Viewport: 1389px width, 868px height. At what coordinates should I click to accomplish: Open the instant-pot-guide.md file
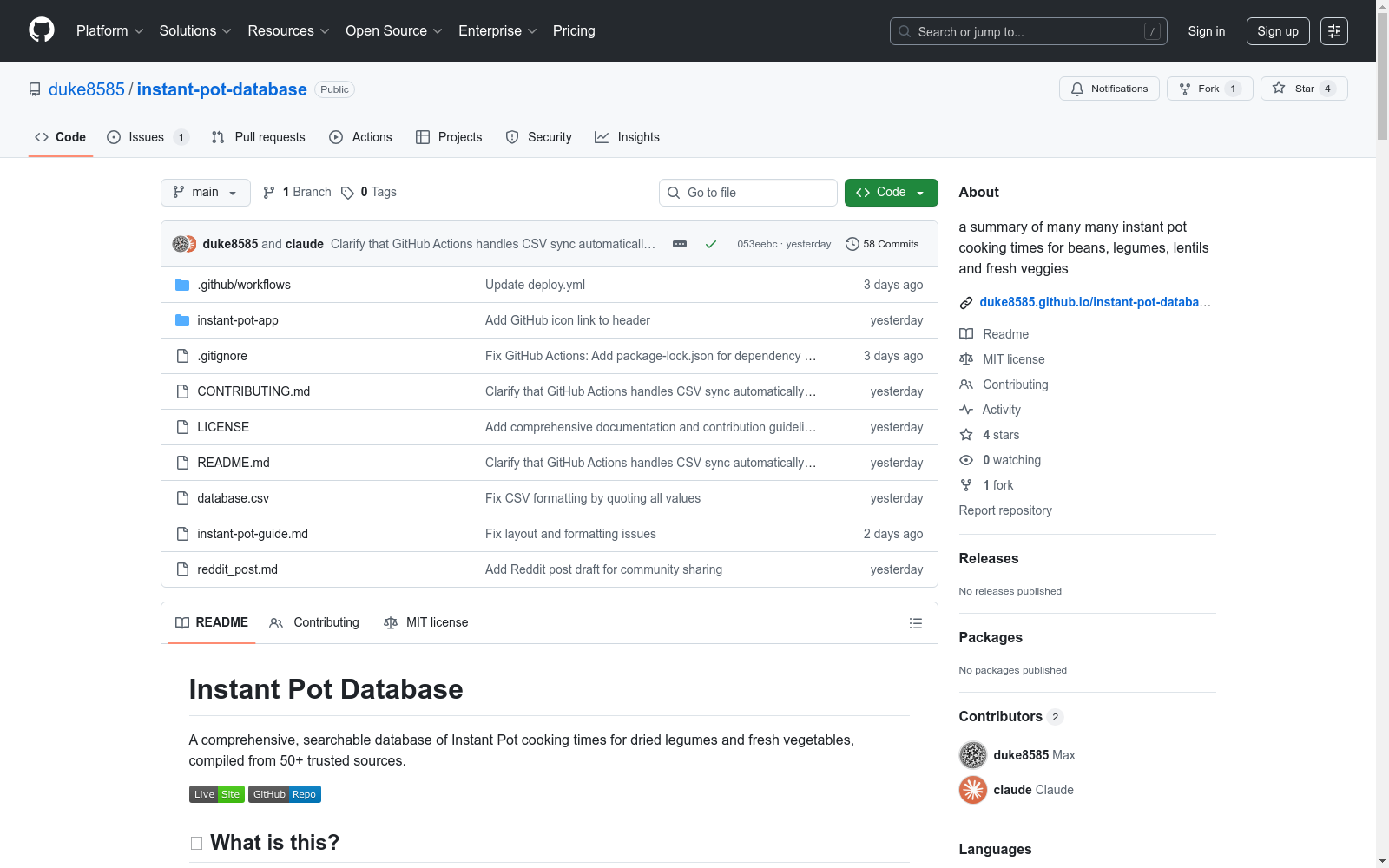(x=253, y=534)
